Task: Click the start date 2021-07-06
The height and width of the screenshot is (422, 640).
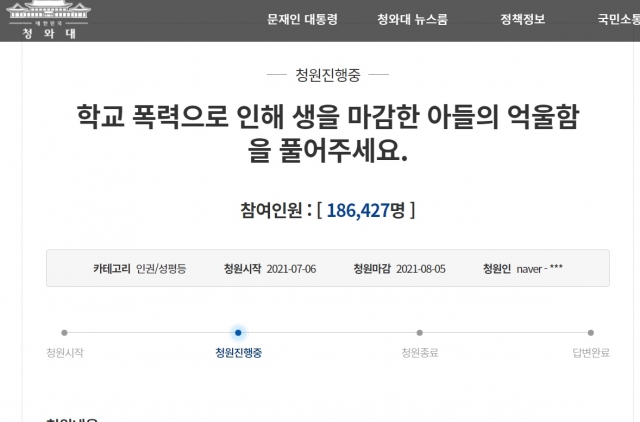Action: 291,269
